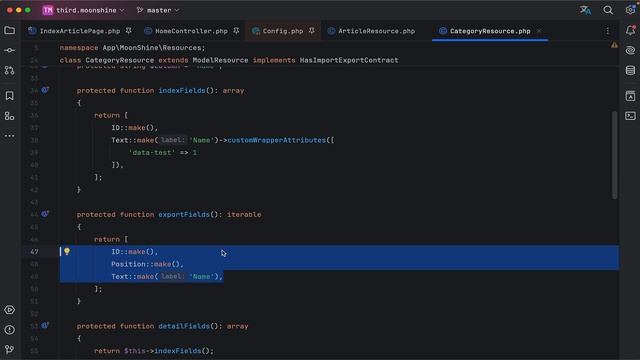Open the right sidebar archive panel icon

click(630, 96)
